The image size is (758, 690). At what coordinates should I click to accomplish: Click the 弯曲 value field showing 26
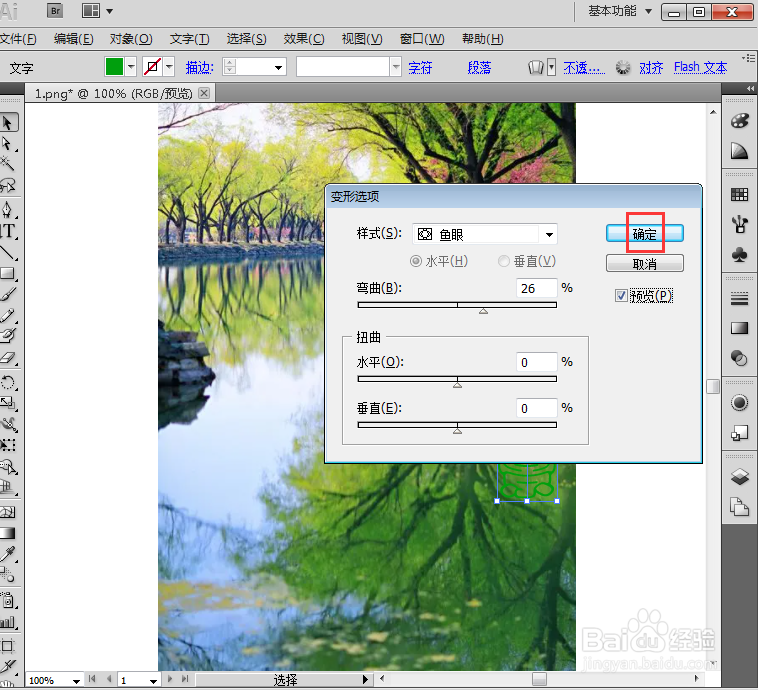pyautogui.click(x=537, y=288)
